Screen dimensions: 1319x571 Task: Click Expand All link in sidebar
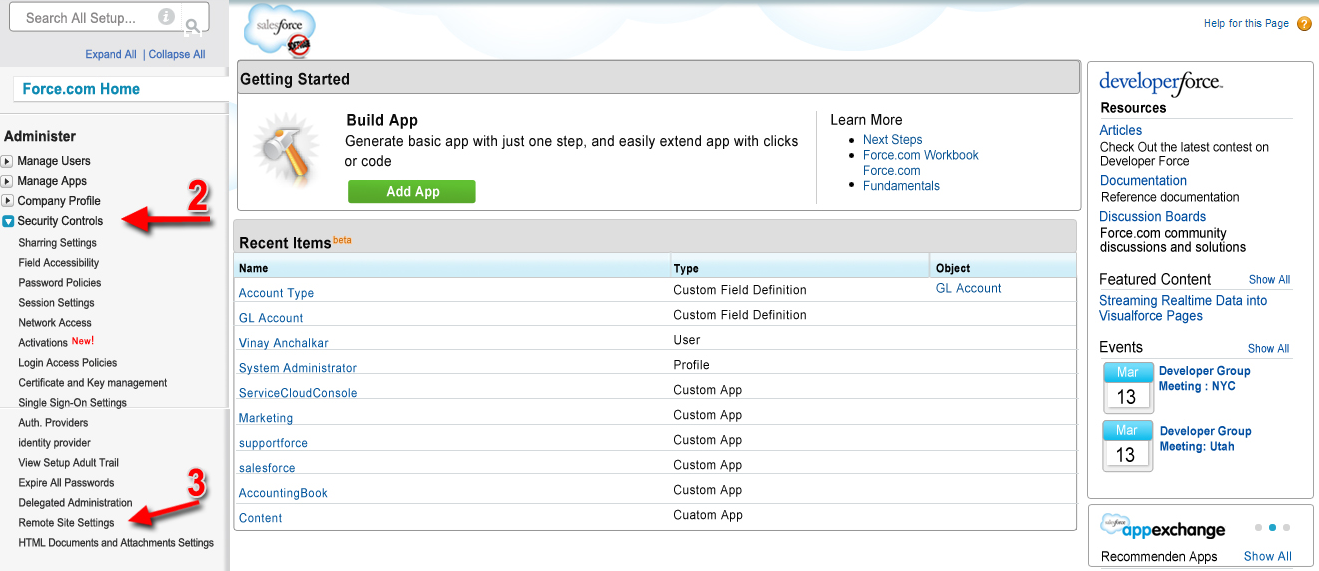click(110, 55)
